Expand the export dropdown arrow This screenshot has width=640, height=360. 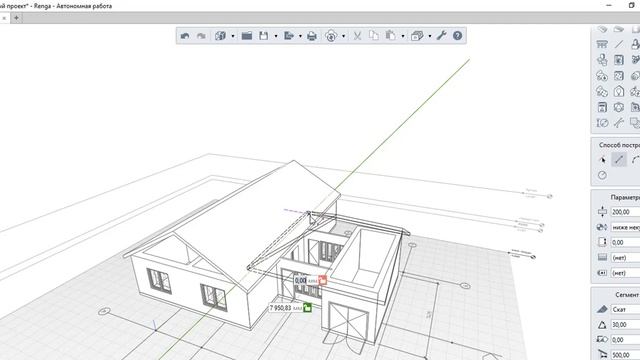[x=300, y=36]
